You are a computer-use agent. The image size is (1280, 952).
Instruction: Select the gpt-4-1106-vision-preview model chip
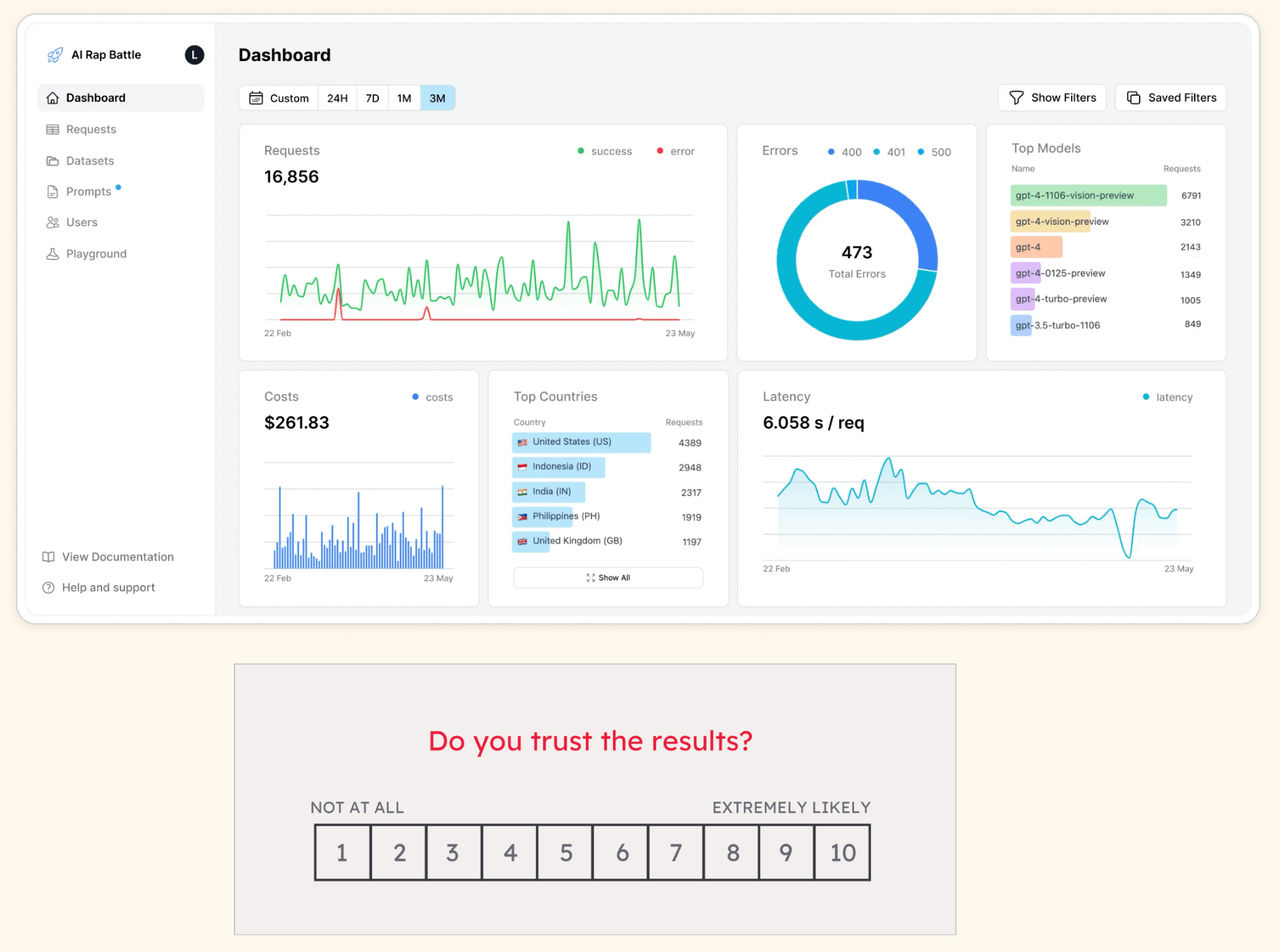(1087, 195)
